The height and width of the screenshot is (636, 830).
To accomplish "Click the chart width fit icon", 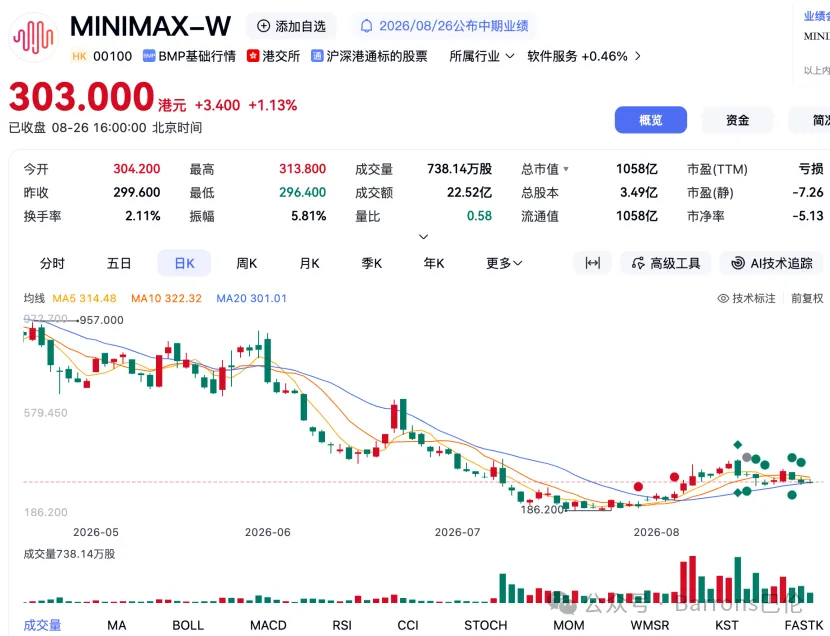I will (592, 263).
